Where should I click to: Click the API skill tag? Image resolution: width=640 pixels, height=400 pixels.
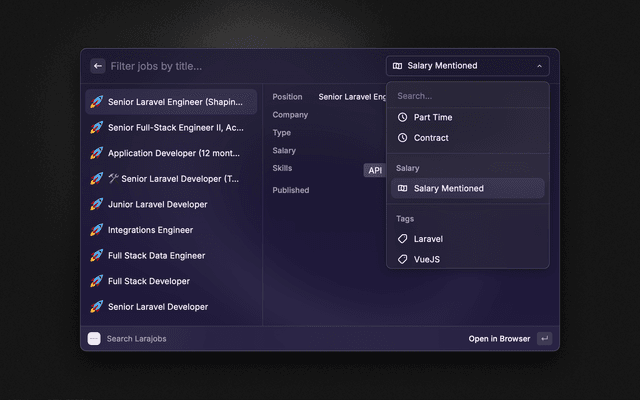[x=375, y=170]
